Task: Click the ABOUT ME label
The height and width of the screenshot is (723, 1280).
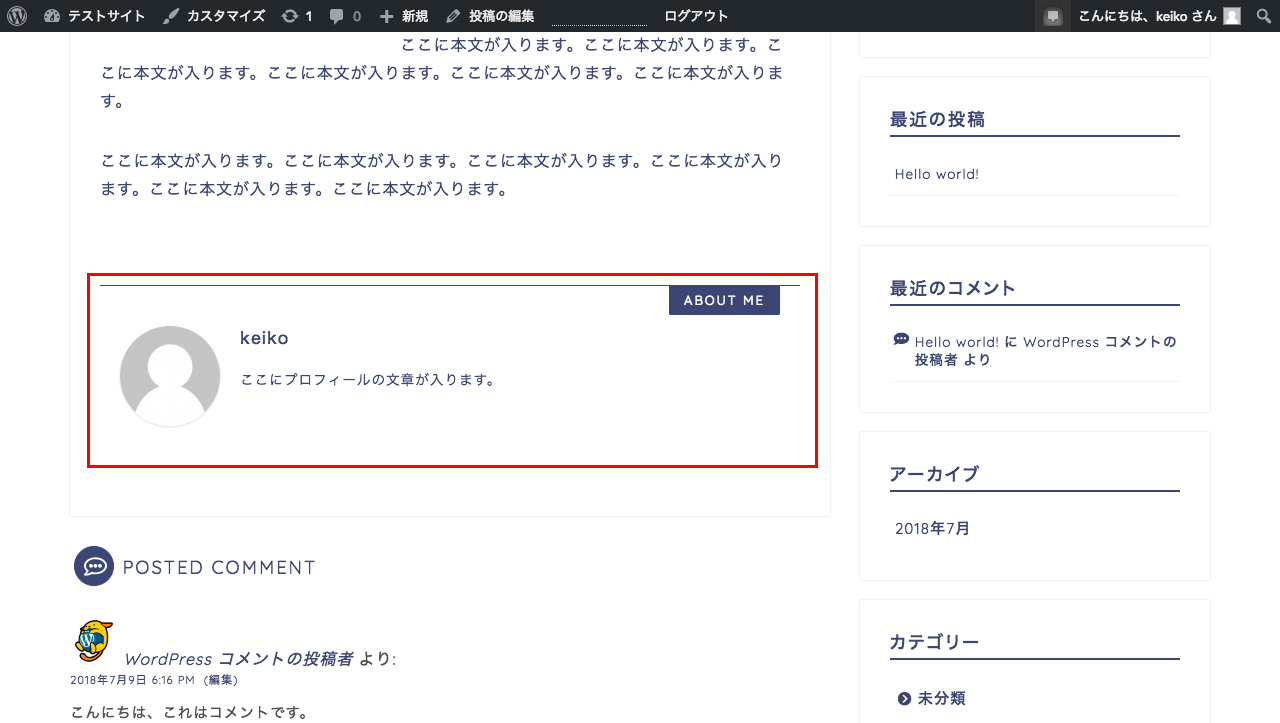Action: click(724, 300)
